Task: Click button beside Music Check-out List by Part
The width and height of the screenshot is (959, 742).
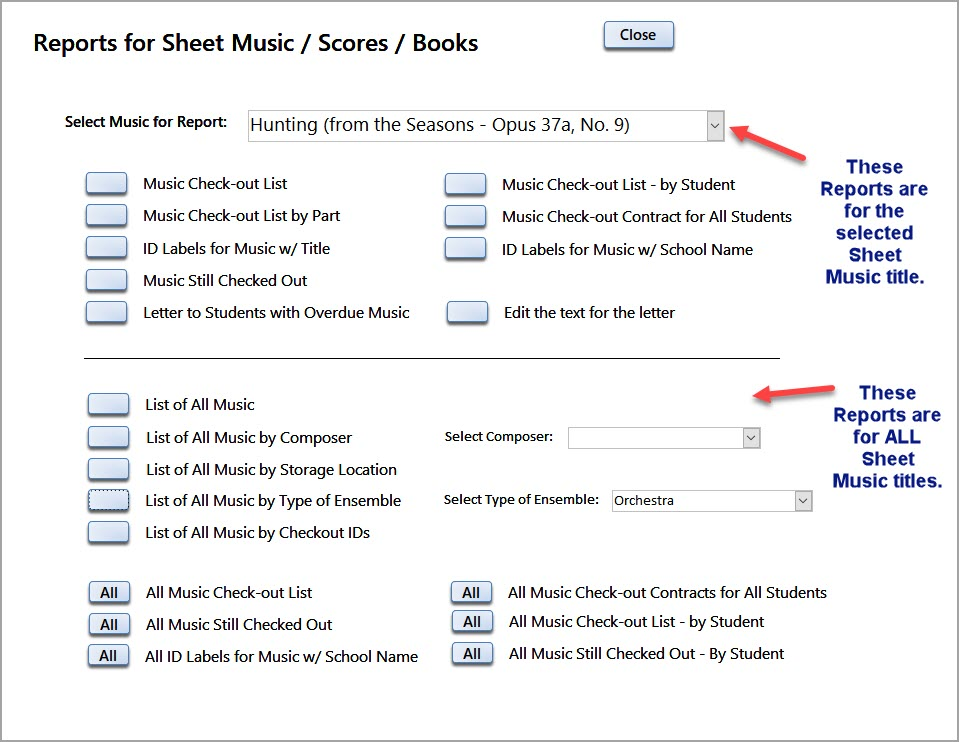Action: click(106, 216)
